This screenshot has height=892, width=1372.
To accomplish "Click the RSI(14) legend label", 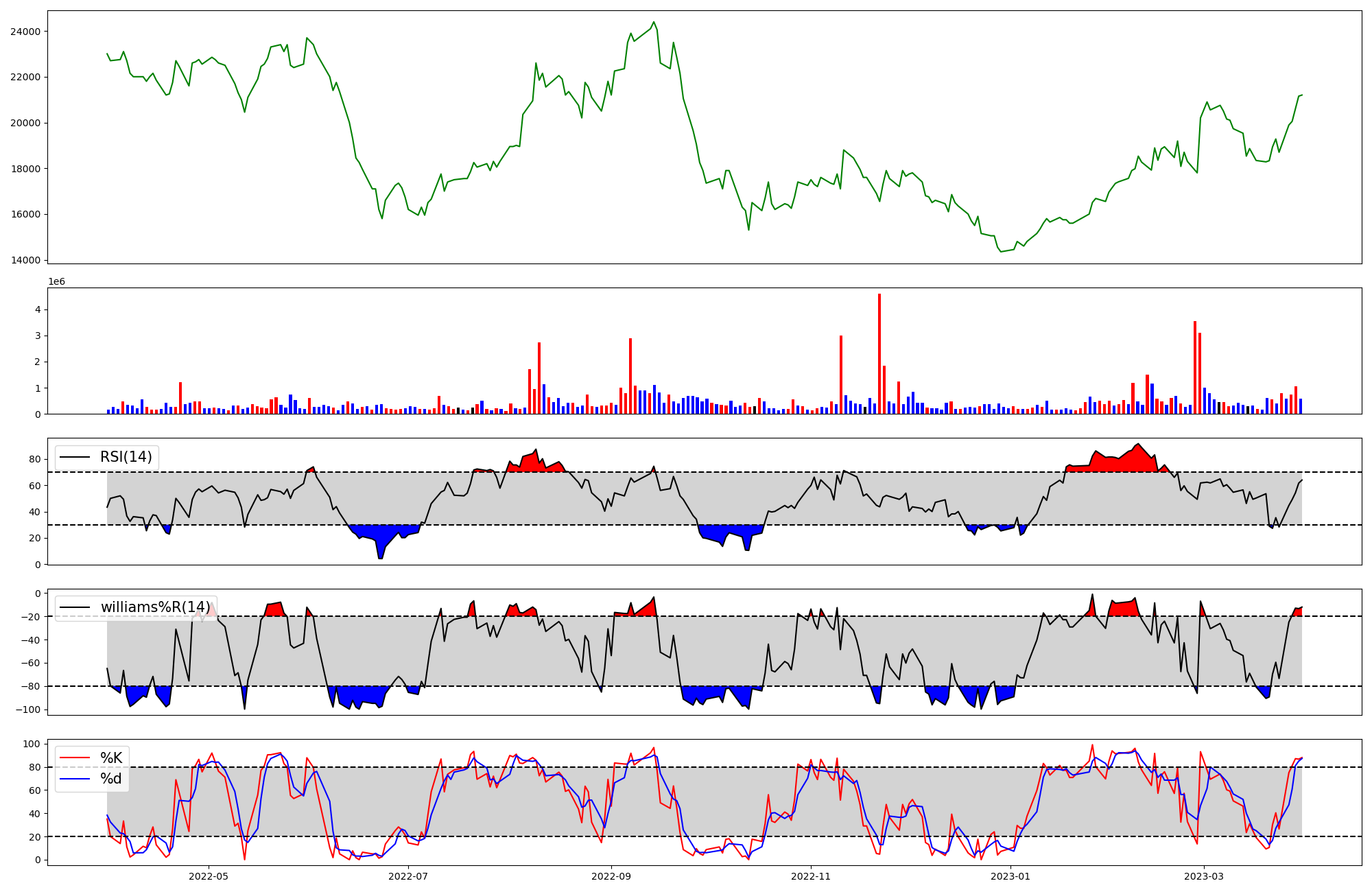I will [x=126, y=457].
